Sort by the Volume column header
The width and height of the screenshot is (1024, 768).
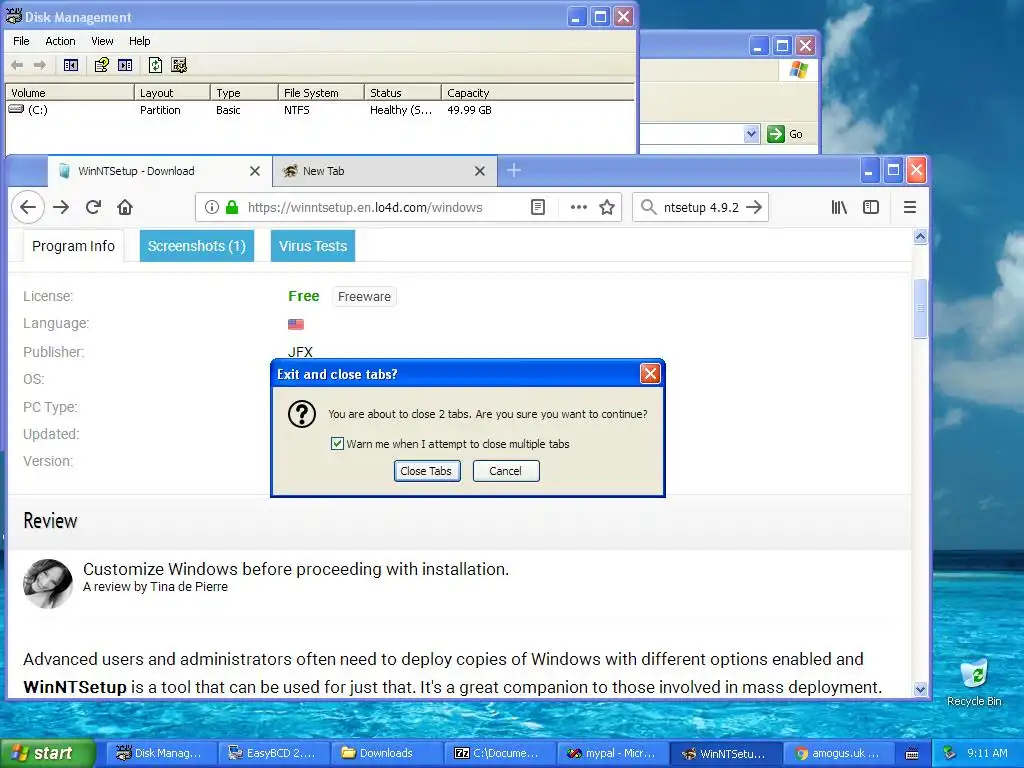pos(69,93)
